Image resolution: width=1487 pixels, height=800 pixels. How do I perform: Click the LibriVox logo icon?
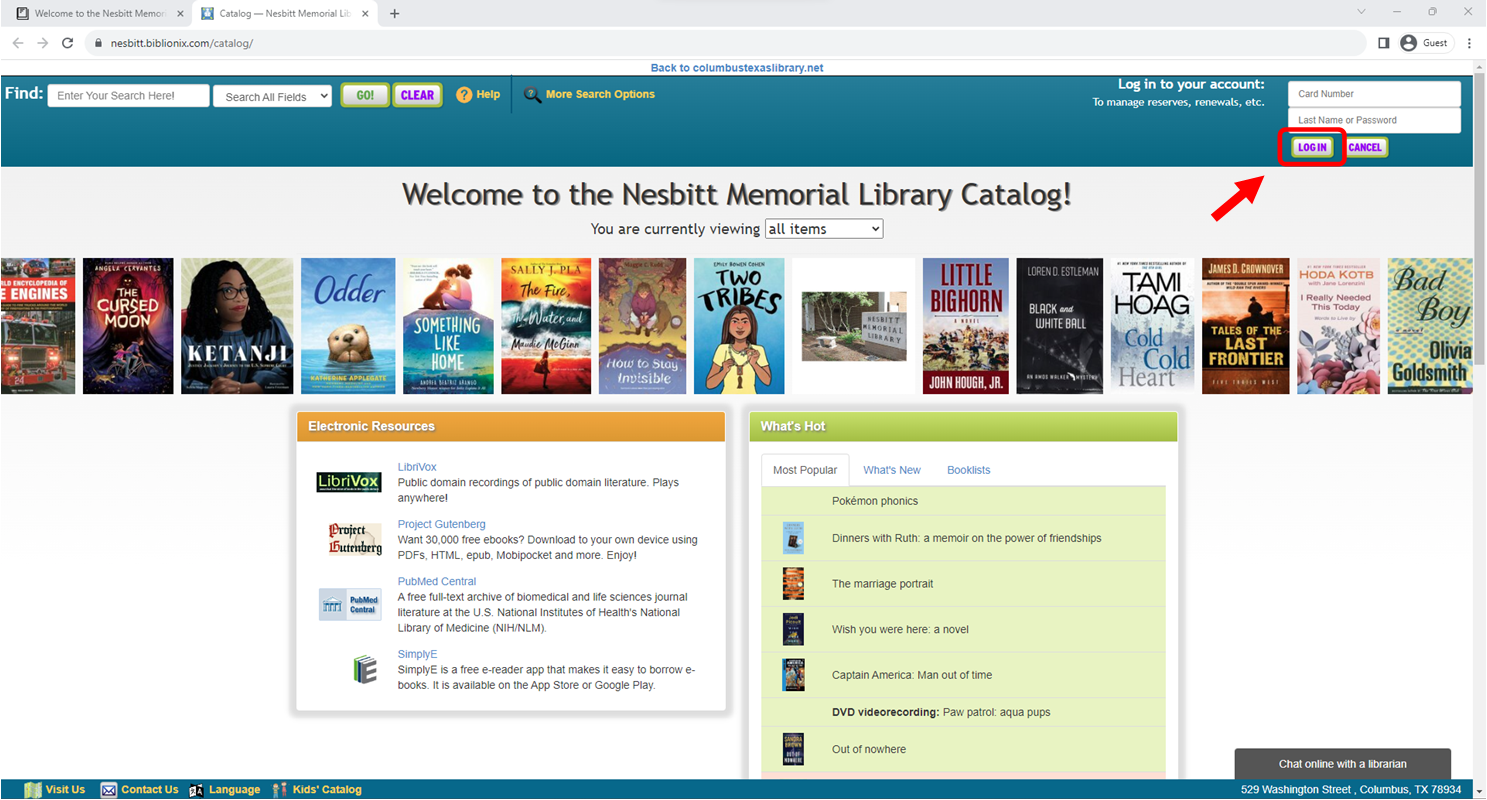[348, 482]
